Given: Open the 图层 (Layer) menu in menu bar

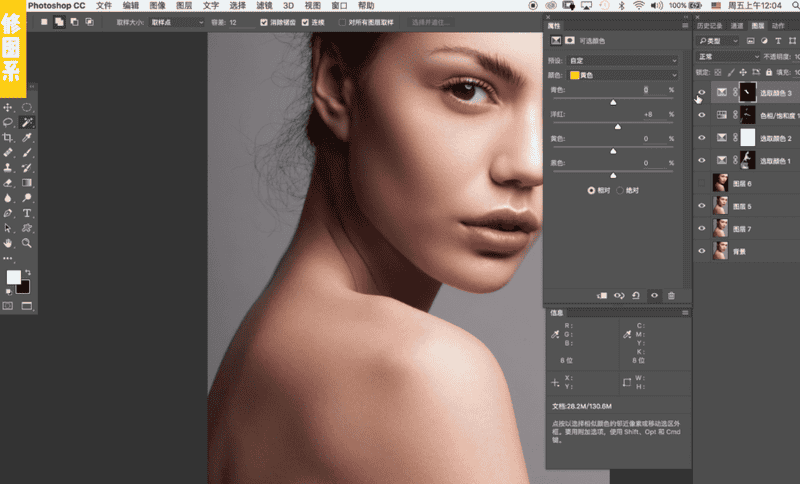Looking at the screenshot, I should (x=184, y=6).
